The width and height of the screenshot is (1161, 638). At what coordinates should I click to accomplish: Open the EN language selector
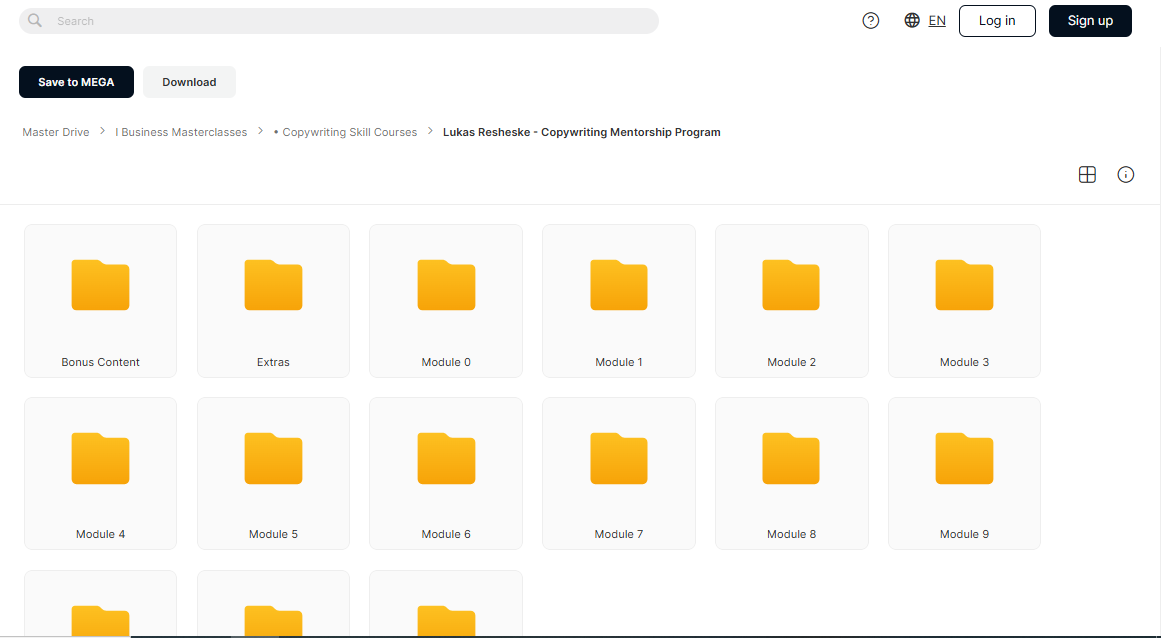point(937,21)
